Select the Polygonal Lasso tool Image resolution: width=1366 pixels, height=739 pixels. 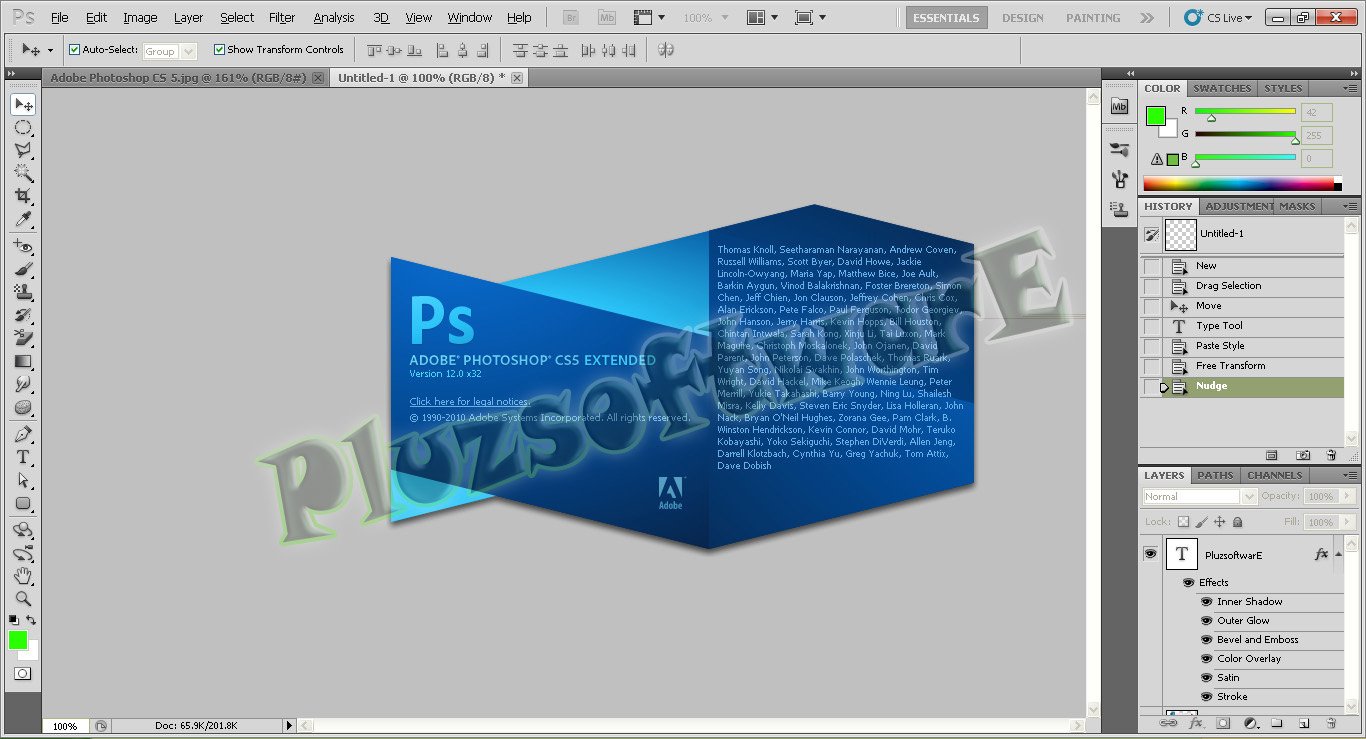tap(23, 151)
